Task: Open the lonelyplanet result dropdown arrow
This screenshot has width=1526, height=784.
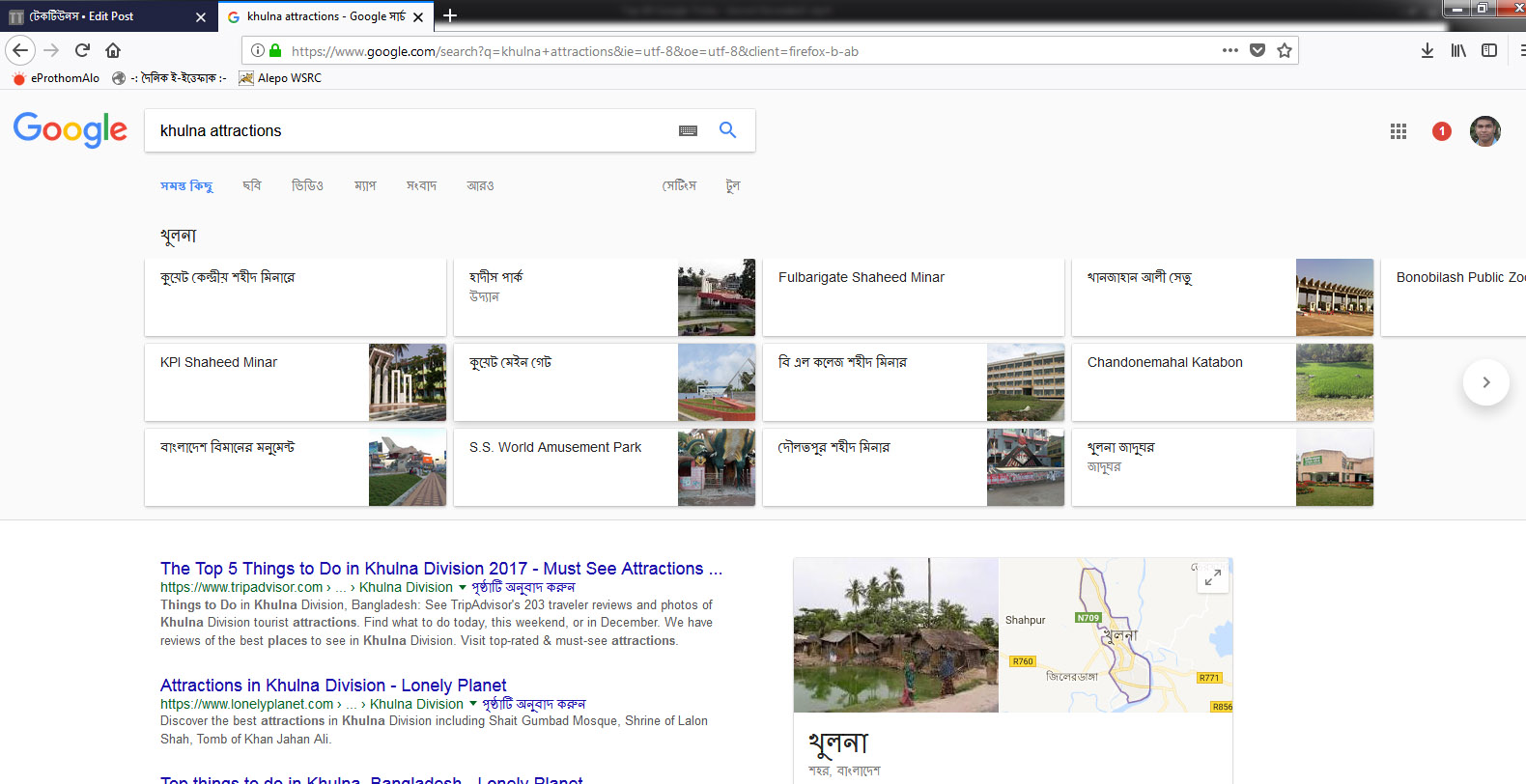Action: 472,704
